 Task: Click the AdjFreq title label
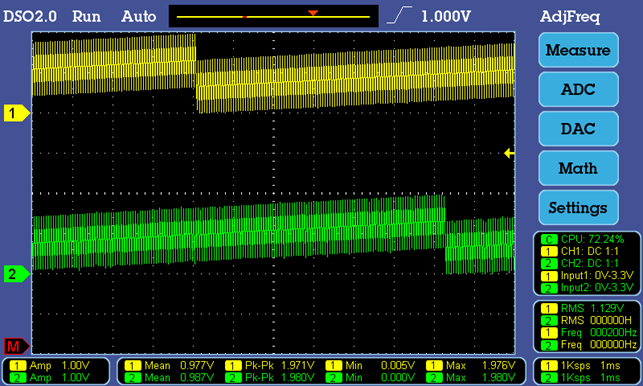[x=570, y=17]
